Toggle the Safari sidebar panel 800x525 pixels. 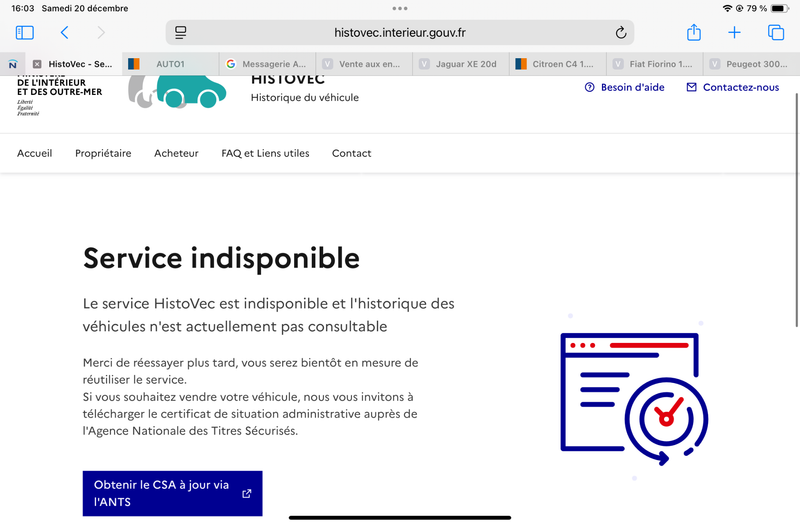click(x=25, y=33)
